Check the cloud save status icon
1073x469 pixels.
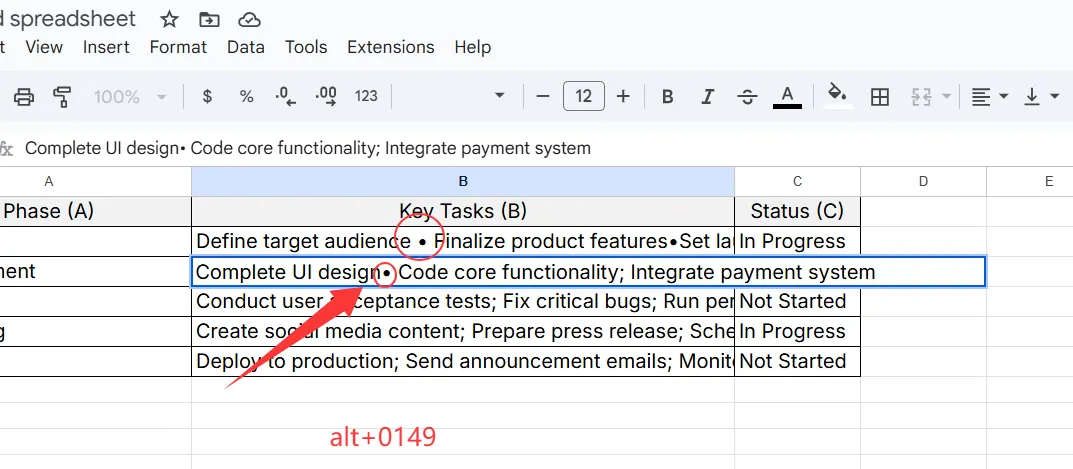(x=249, y=19)
